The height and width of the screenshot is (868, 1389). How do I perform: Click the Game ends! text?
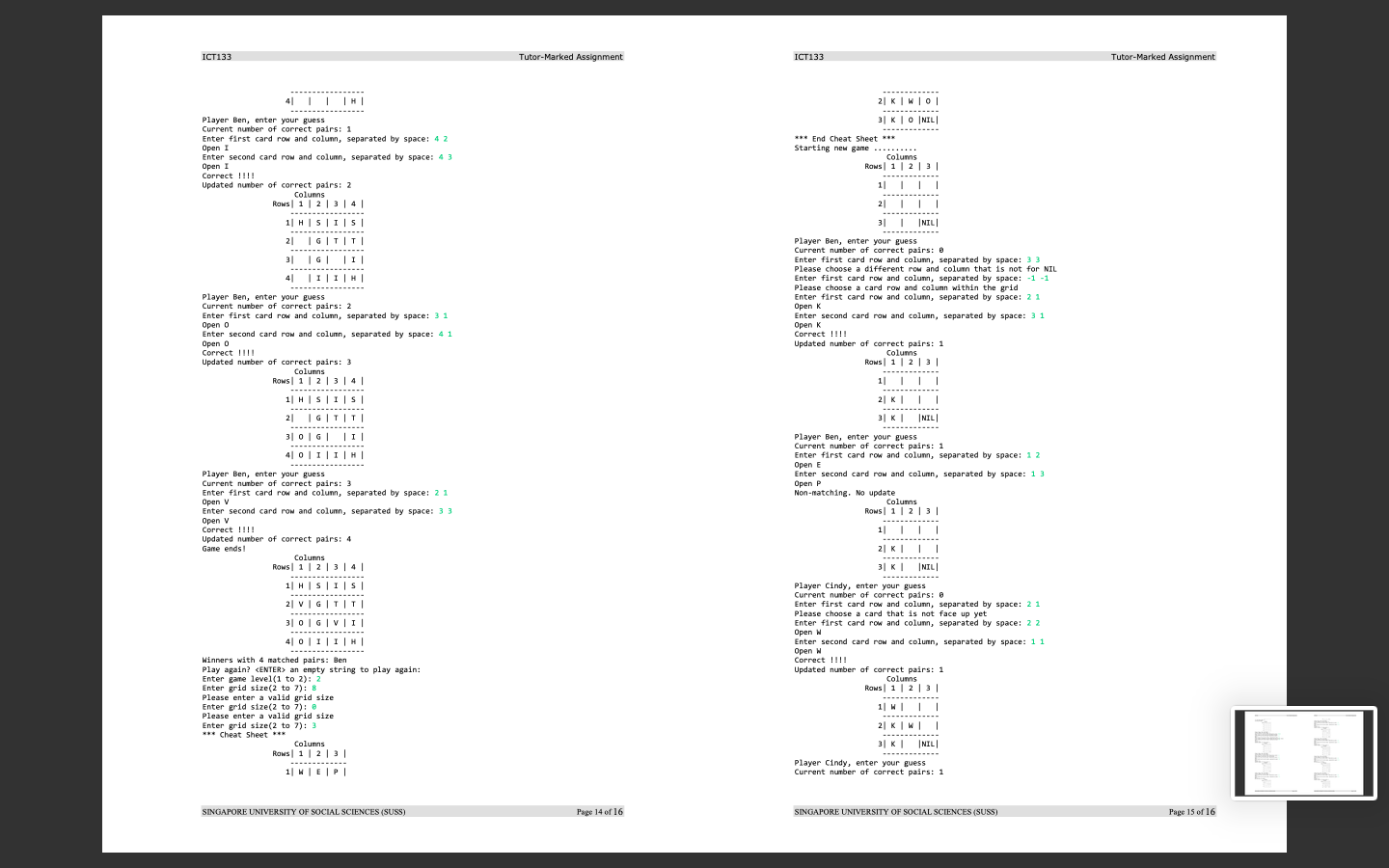(222, 548)
